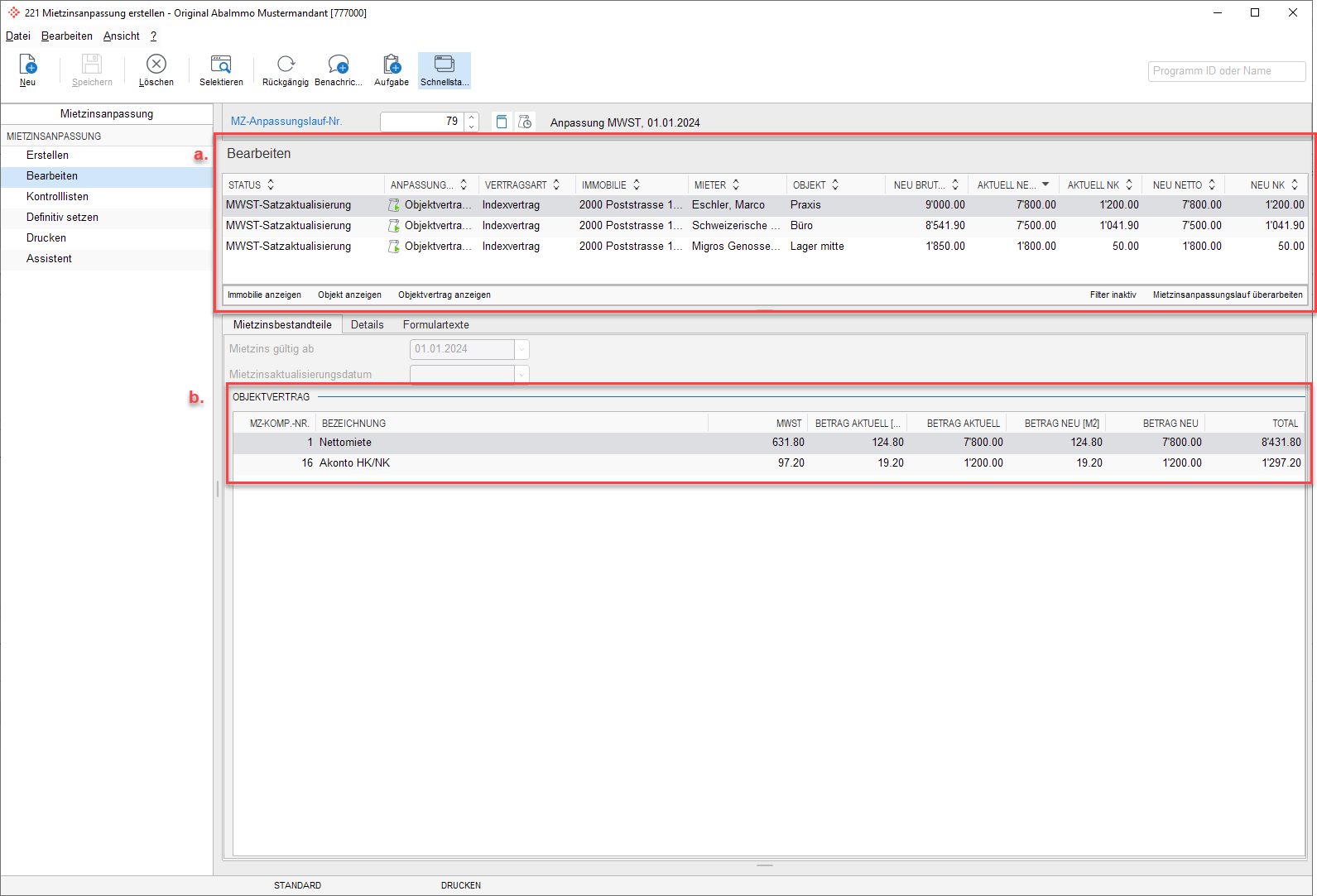Click Objektvertrag icon in Migros Genossenschaft row
The height and width of the screenshot is (896, 1317).
394,247
